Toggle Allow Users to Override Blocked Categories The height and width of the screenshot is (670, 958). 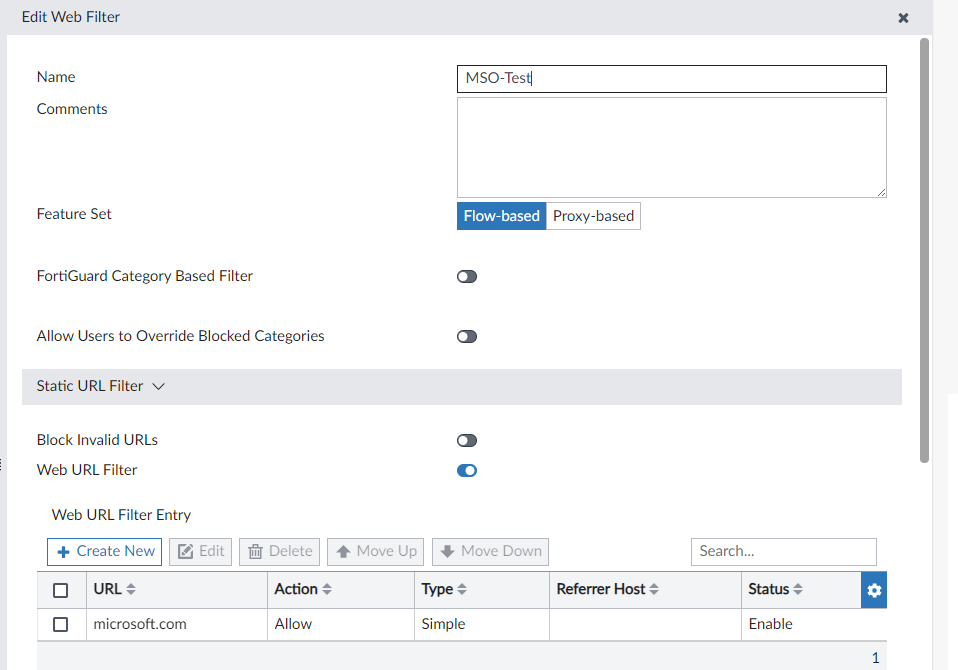(x=467, y=336)
